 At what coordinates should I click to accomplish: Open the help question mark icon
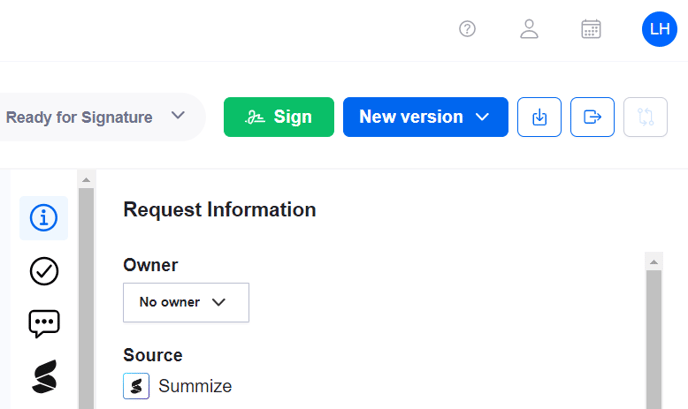(467, 29)
